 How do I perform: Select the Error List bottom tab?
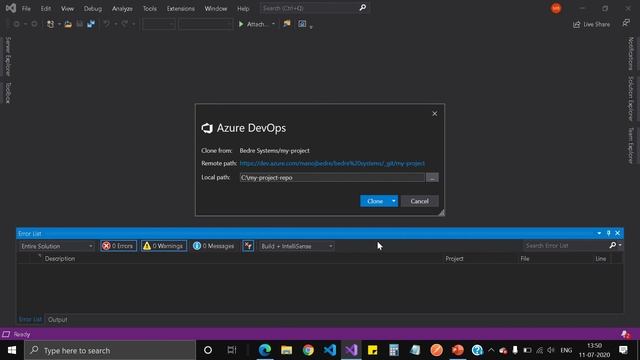pyautogui.click(x=30, y=320)
